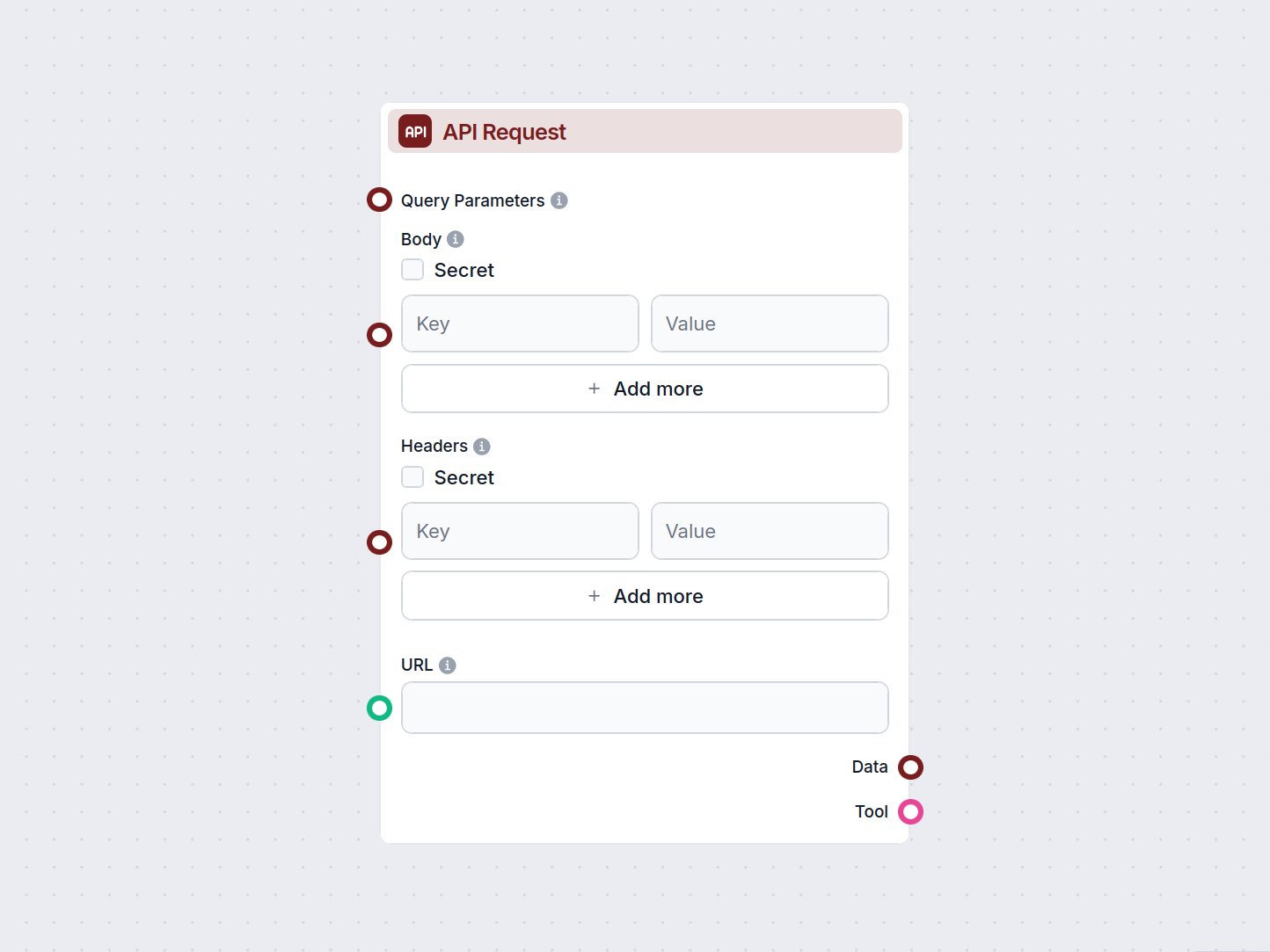Image resolution: width=1270 pixels, height=952 pixels.
Task: Click the Body input port
Action: [379, 335]
